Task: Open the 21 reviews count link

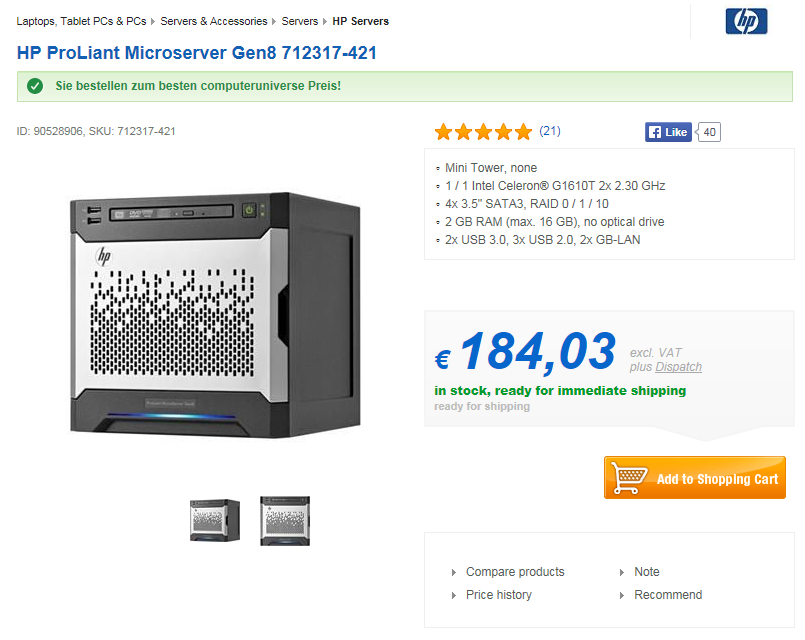Action: [x=550, y=131]
